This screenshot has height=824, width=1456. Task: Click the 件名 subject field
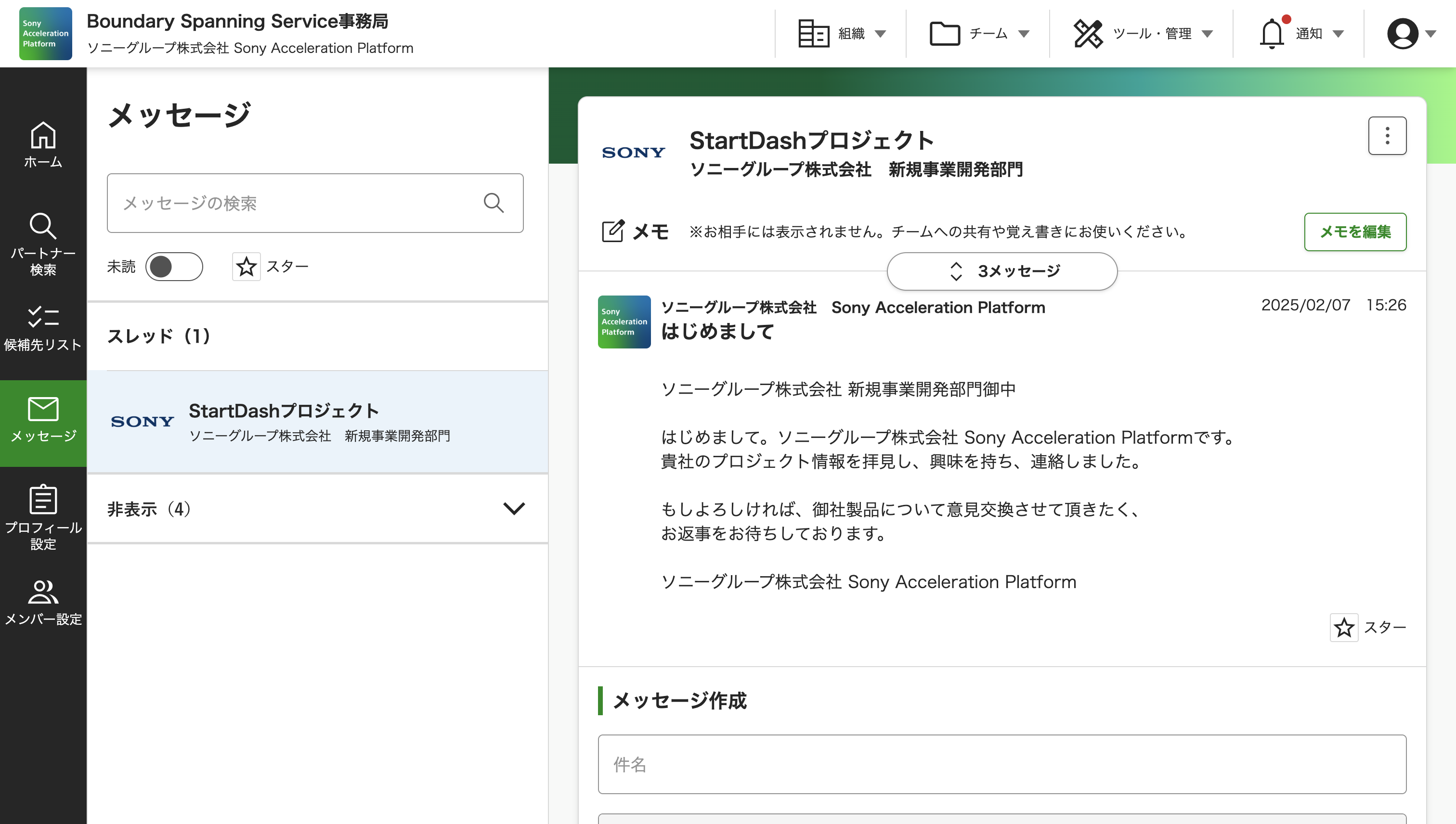pyautogui.click(x=1002, y=764)
